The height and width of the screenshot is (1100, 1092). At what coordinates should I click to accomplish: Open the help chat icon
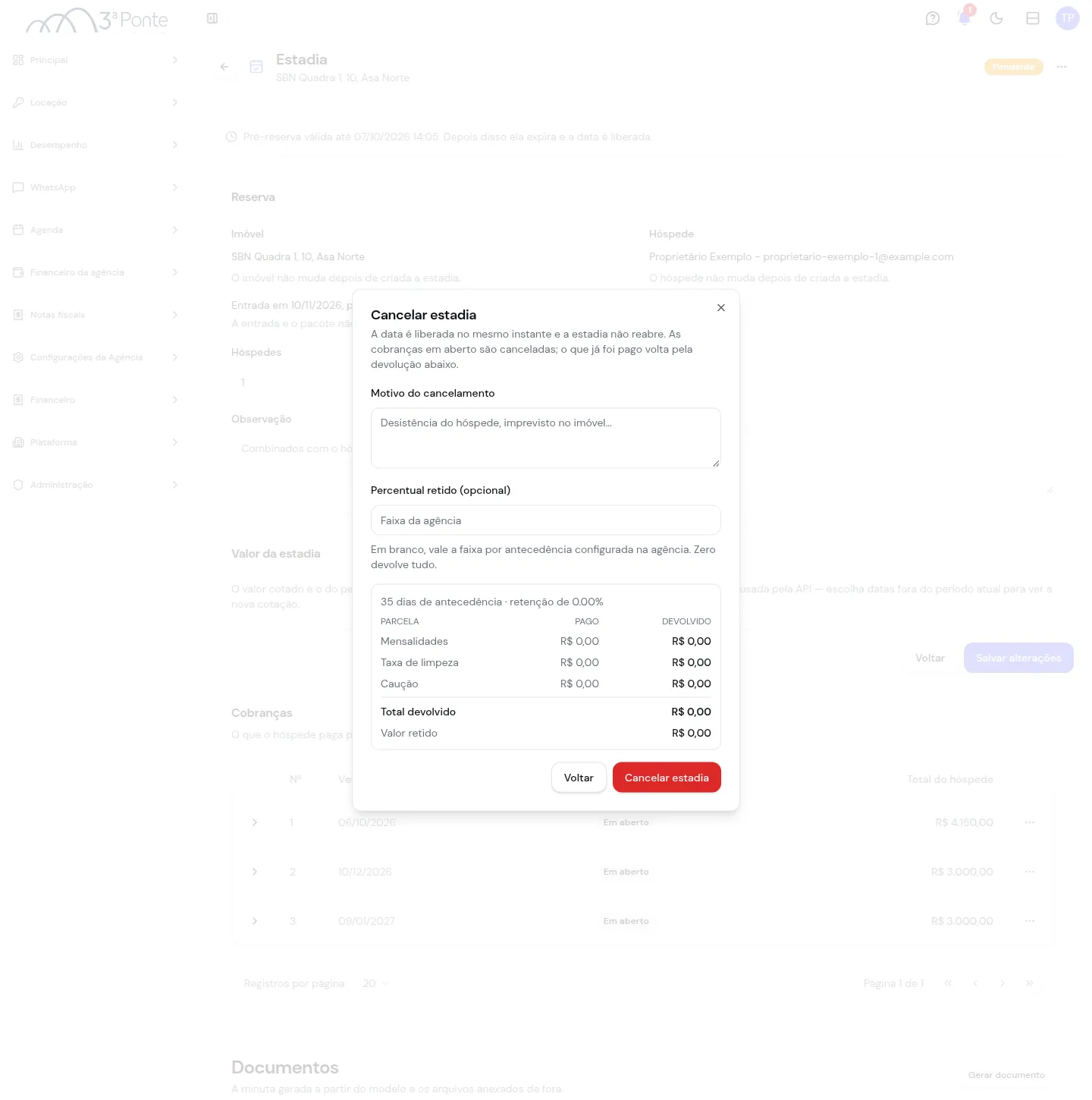(x=933, y=18)
